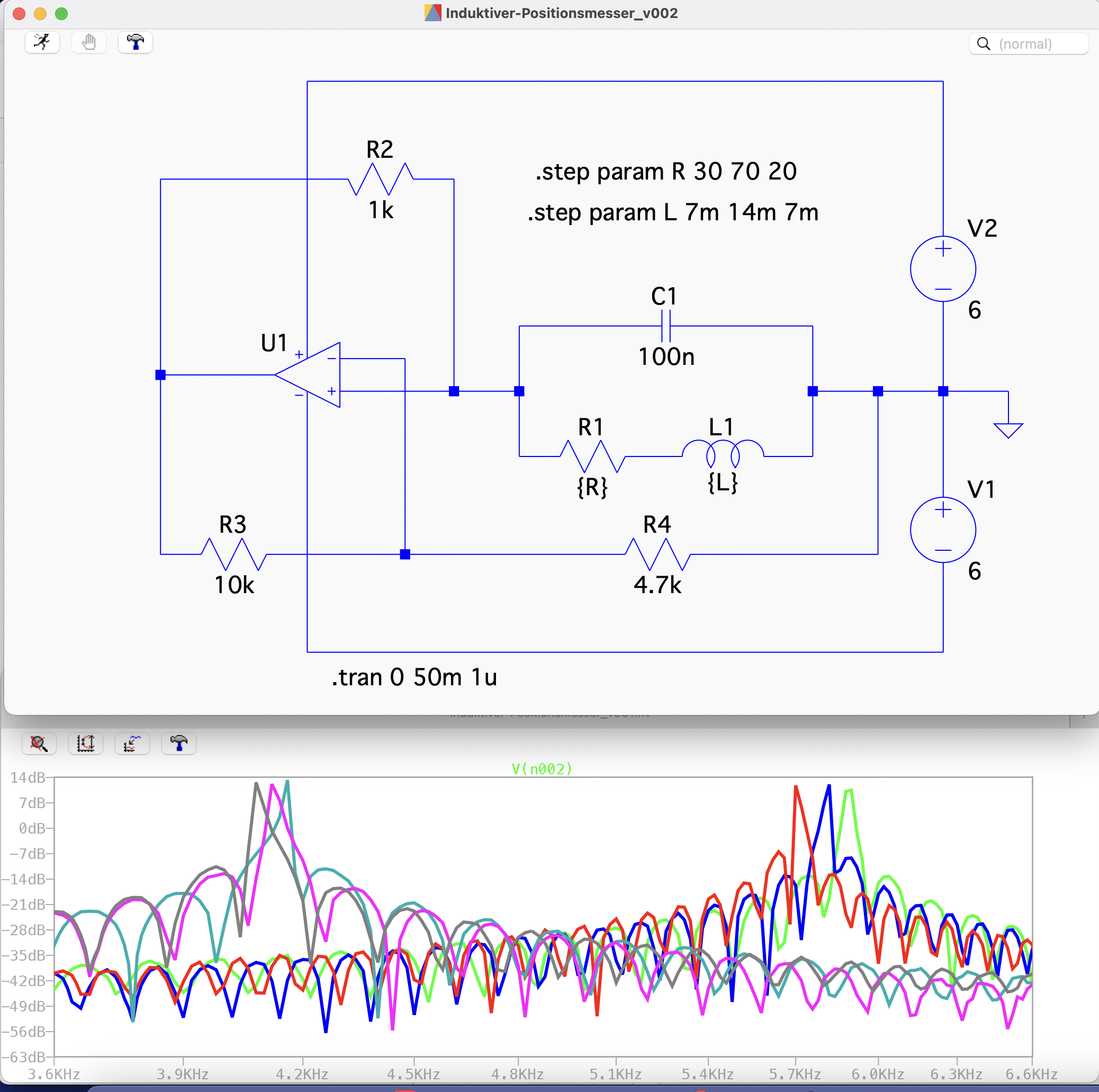Select voltage source V1 symbol
Image resolution: width=1099 pixels, height=1092 pixels.
[x=943, y=530]
